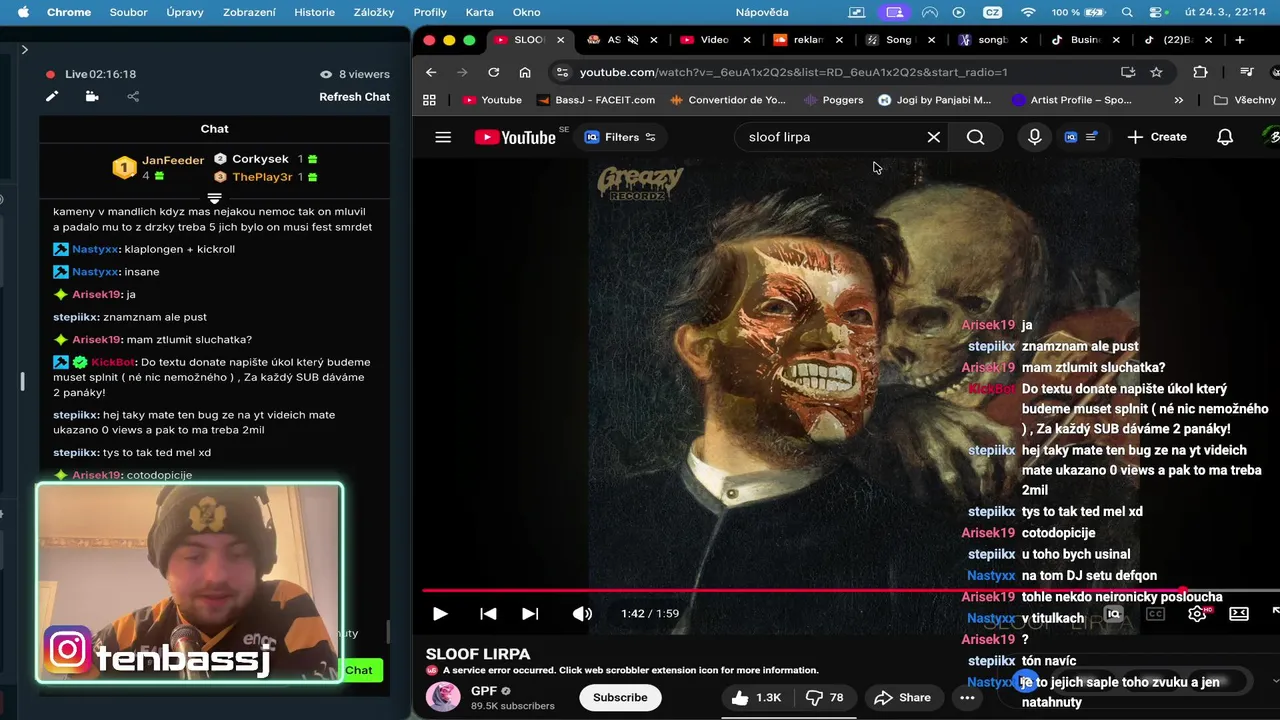This screenshot has height=720, width=1280.
Task: Go to the YouTube home logo
Action: pyautogui.click(x=515, y=137)
